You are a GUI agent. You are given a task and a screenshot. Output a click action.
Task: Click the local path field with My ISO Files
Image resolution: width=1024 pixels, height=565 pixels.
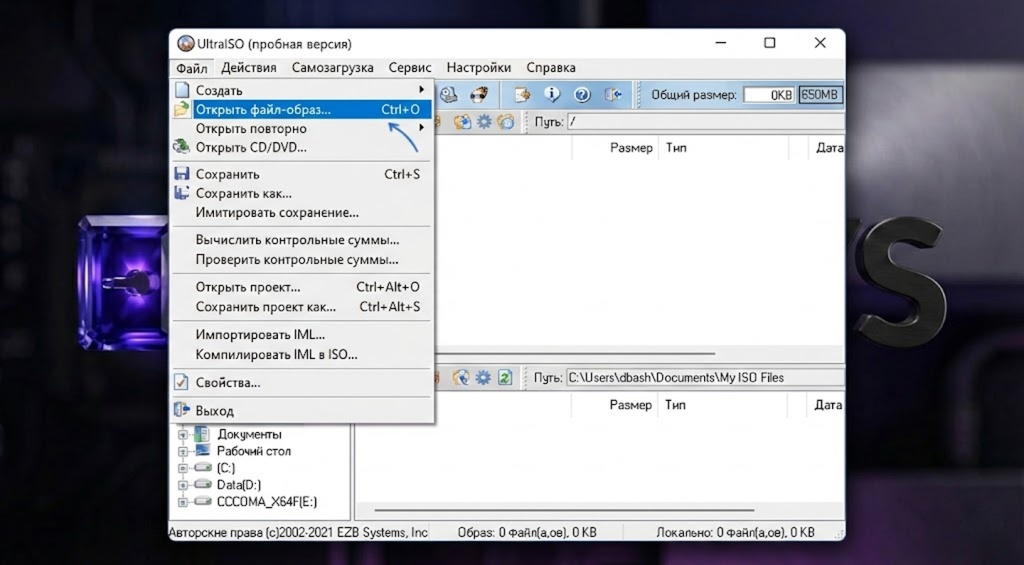(x=700, y=378)
